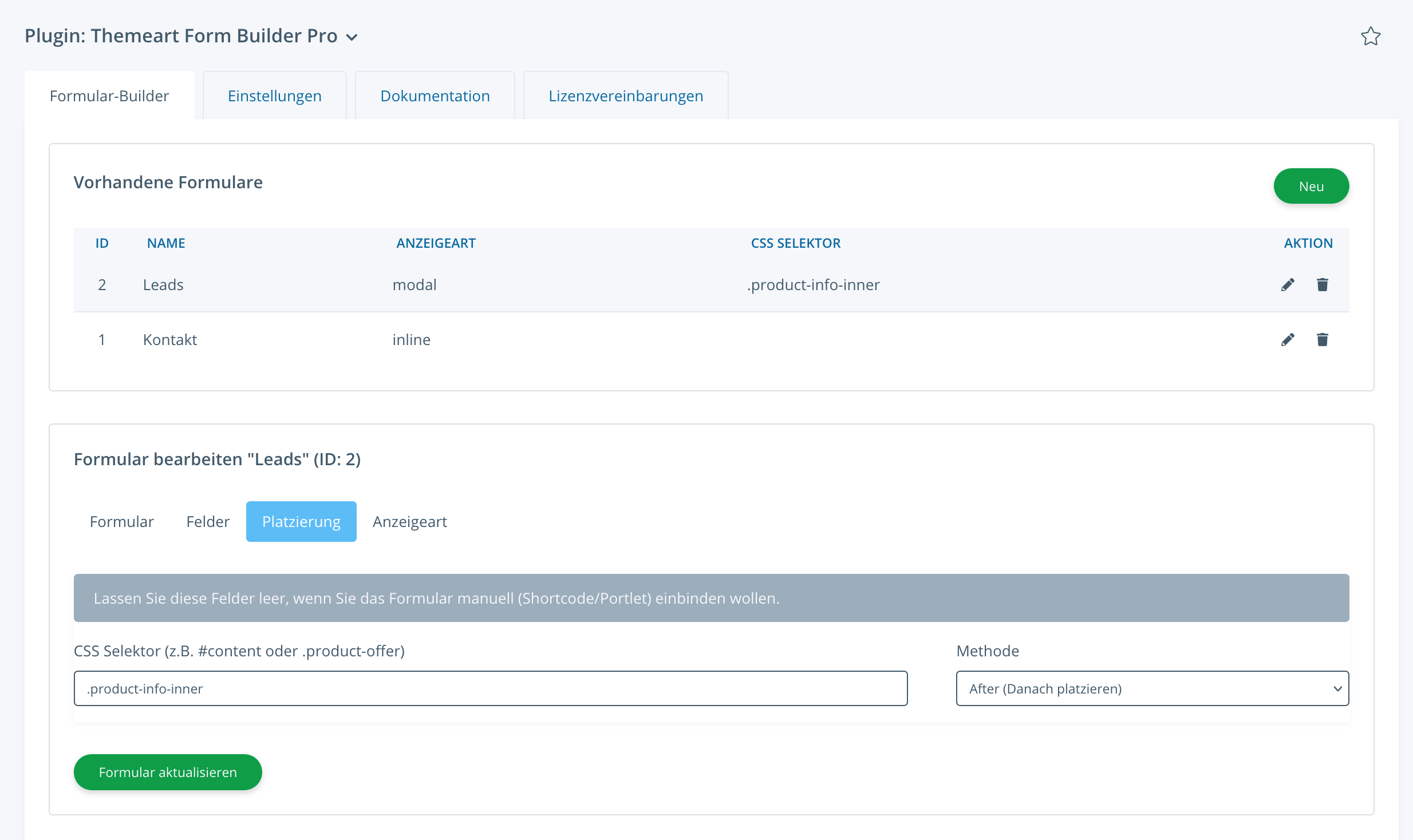Open the Methode dropdown
Screen dimensions: 1413x840
[x=1152, y=688]
